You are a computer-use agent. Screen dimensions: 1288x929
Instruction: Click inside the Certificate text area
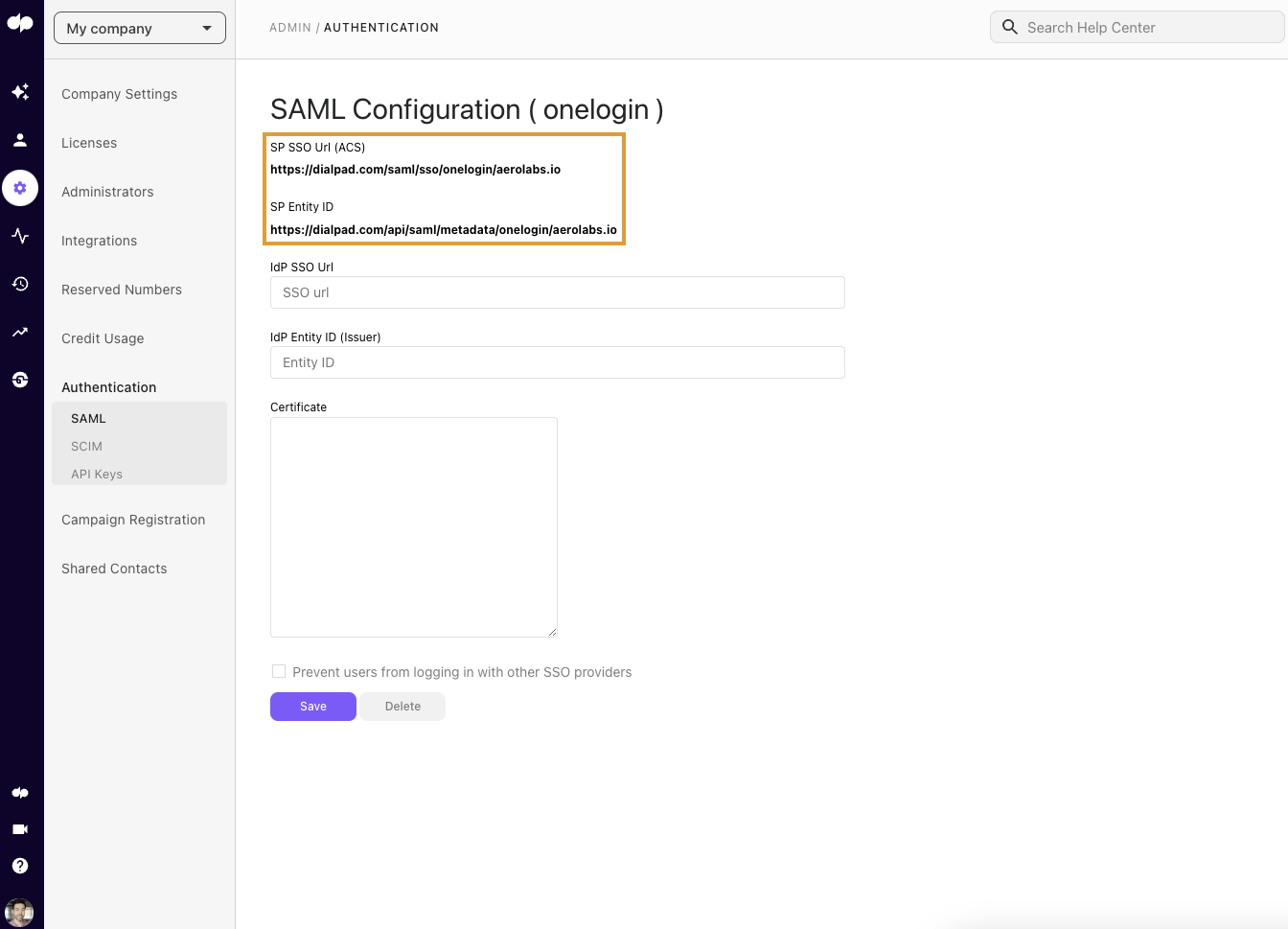414,527
